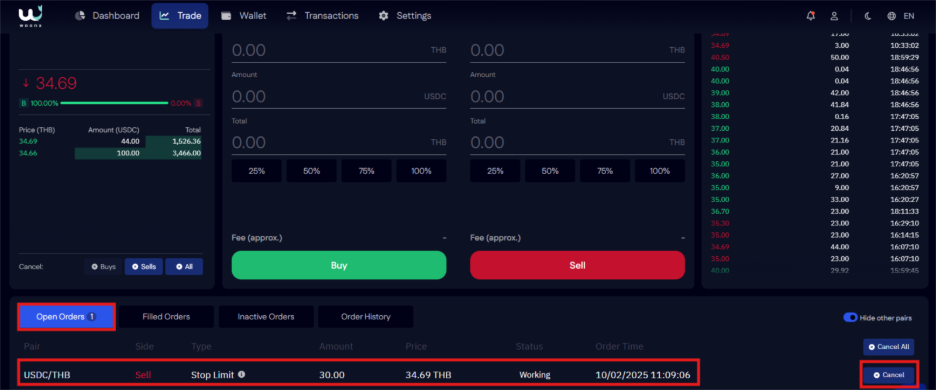This screenshot has height=390, width=936.
Task: Cancel all Sells orders
Action: coord(144,266)
